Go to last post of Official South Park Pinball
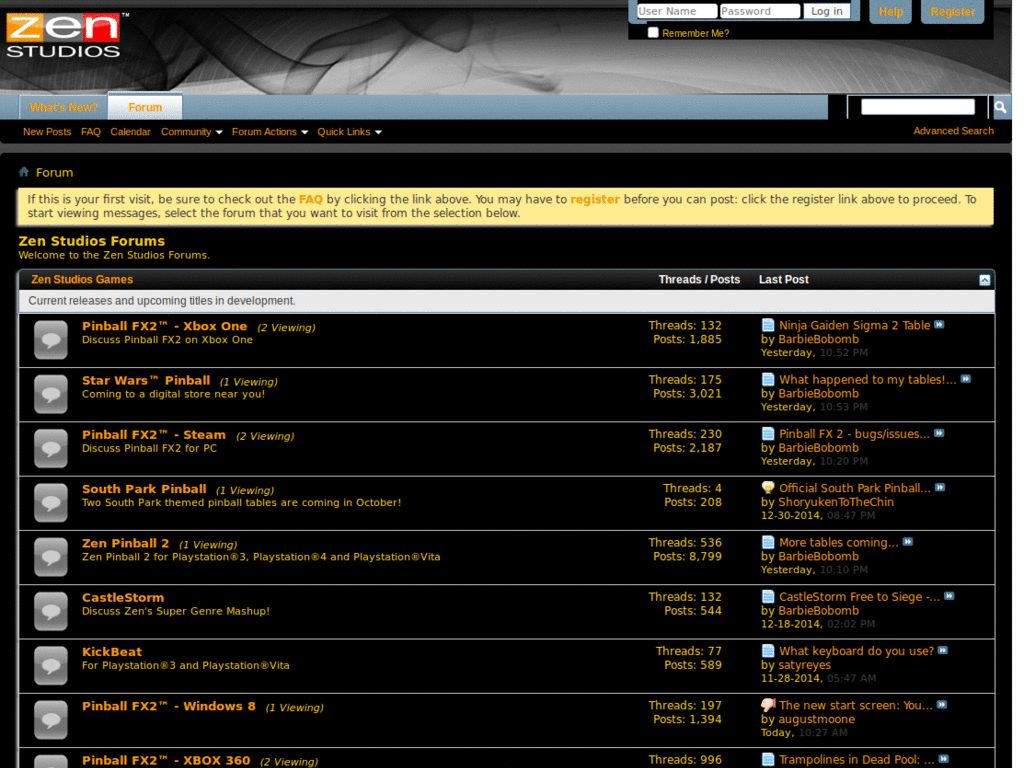1024x768 pixels. (x=940, y=487)
